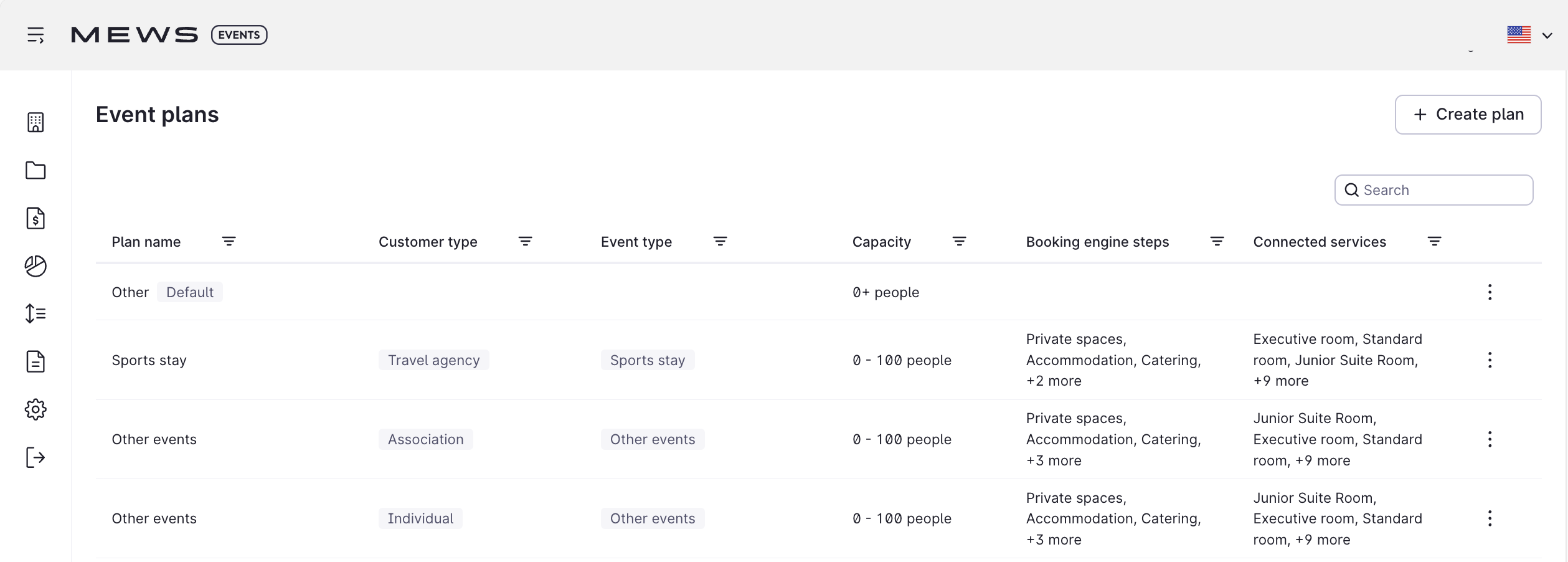Filter the Booking engine steps column
The image size is (1568, 562).
tap(1217, 242)
